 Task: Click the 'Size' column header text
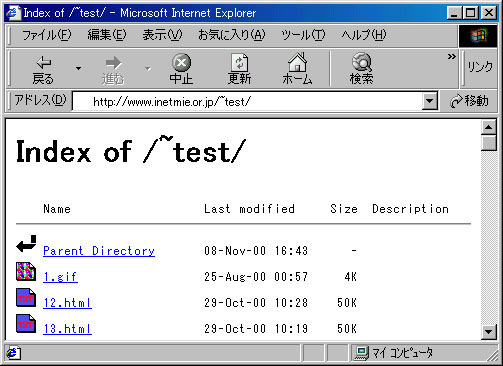coord(344,209)
